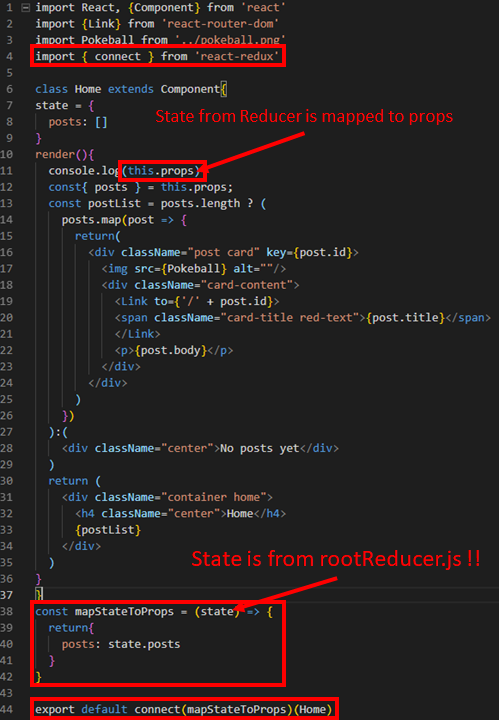Click mapStateToProps declaration on line 38
The height and width of the screenshot is (720, 499).
tap(124, 612)
